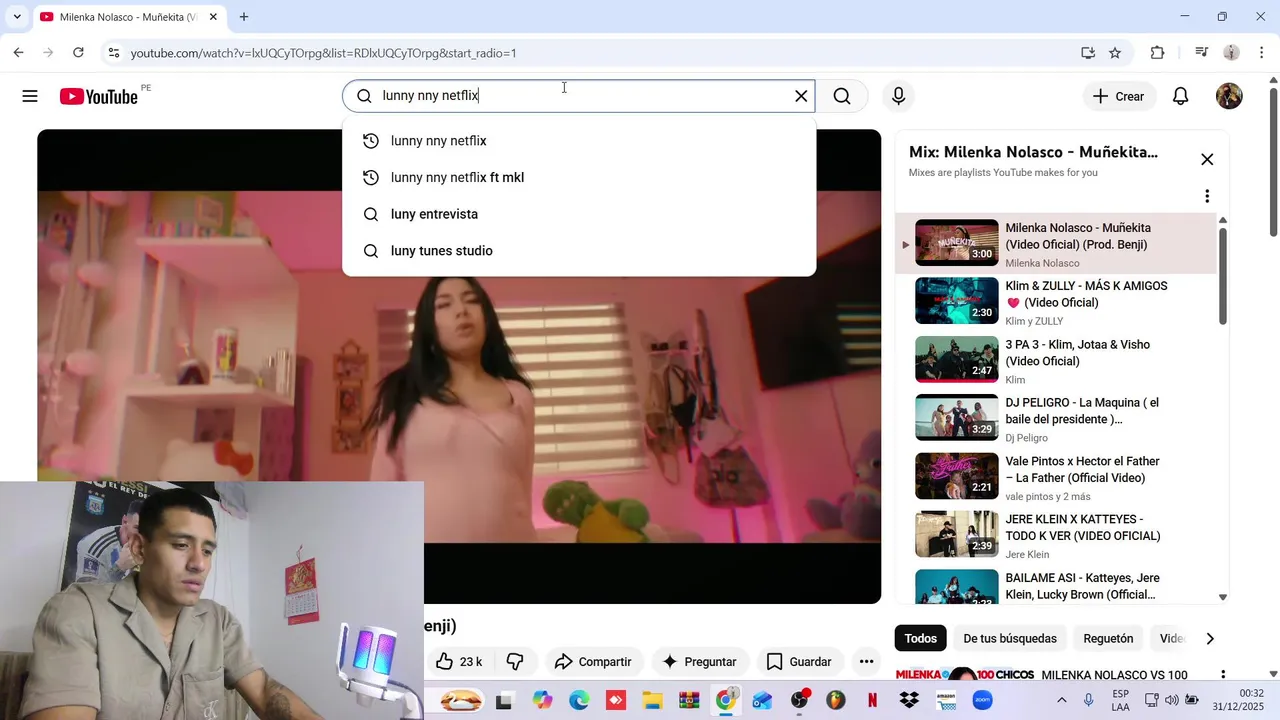This screenshot has width=1280, height=720.
Task: Clear the search box text
Action: point(801,96)
